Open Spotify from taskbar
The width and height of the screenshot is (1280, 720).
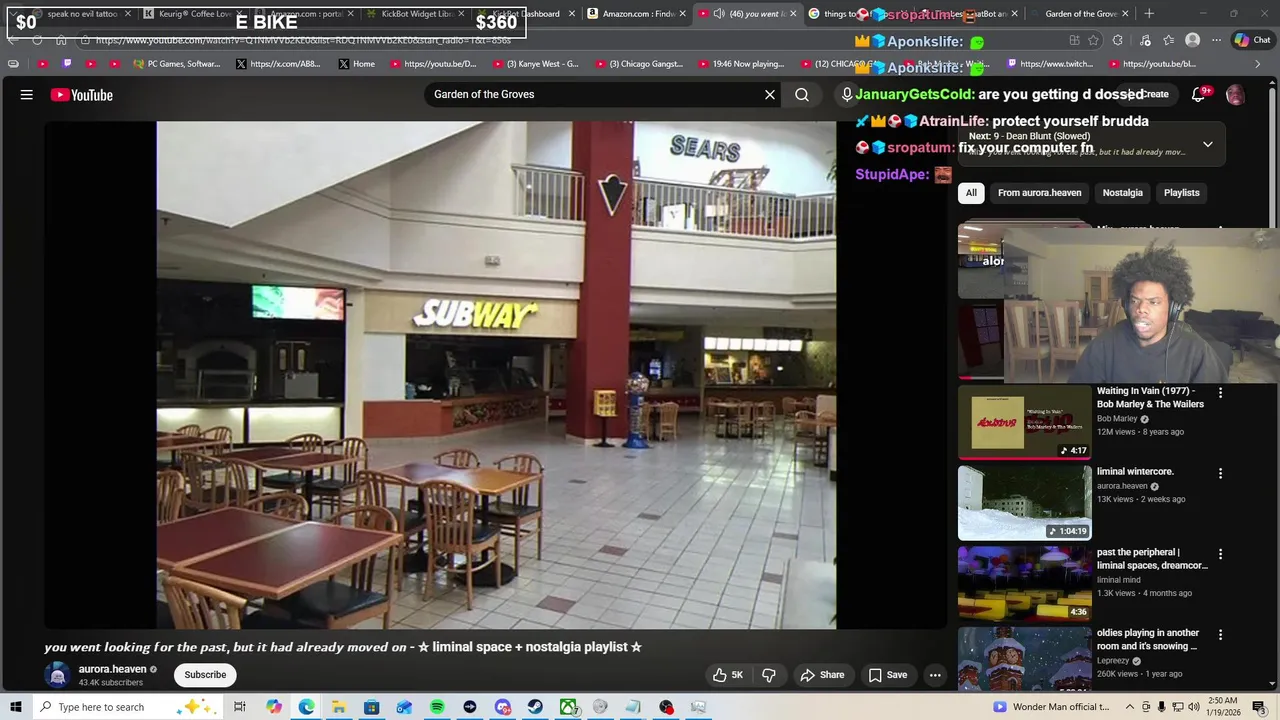(437, 707)
